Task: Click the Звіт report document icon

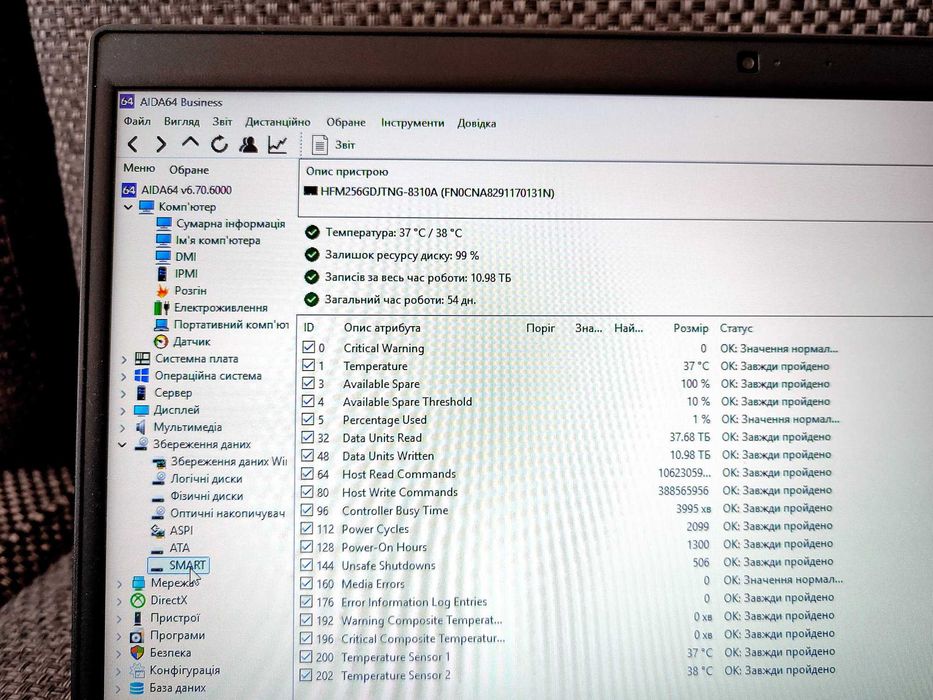Action: [320, 145]
